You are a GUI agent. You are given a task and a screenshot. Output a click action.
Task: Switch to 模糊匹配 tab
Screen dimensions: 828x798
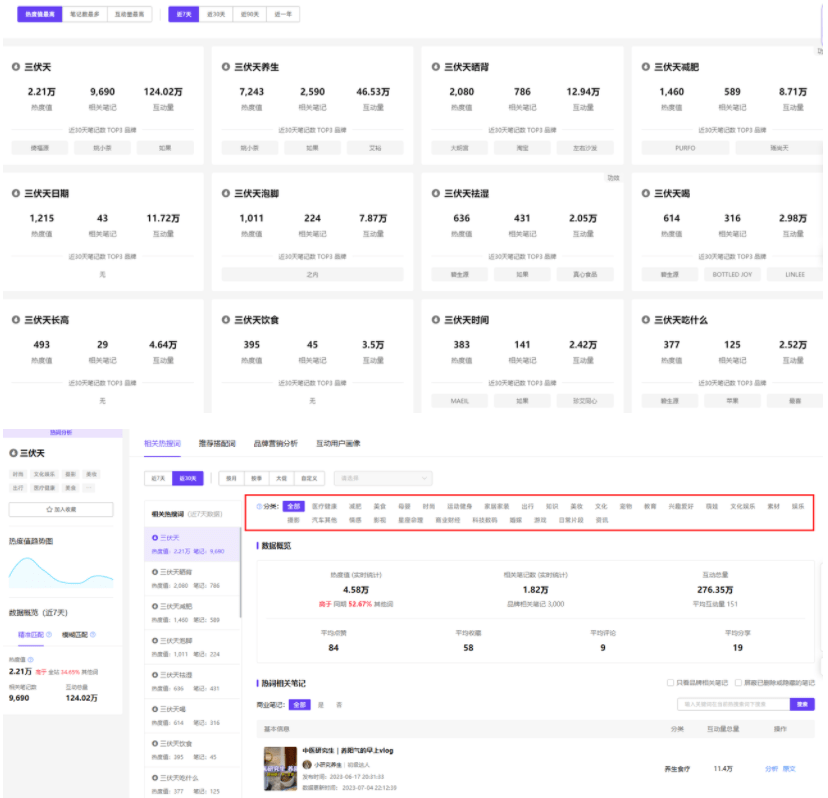(75, 634)
